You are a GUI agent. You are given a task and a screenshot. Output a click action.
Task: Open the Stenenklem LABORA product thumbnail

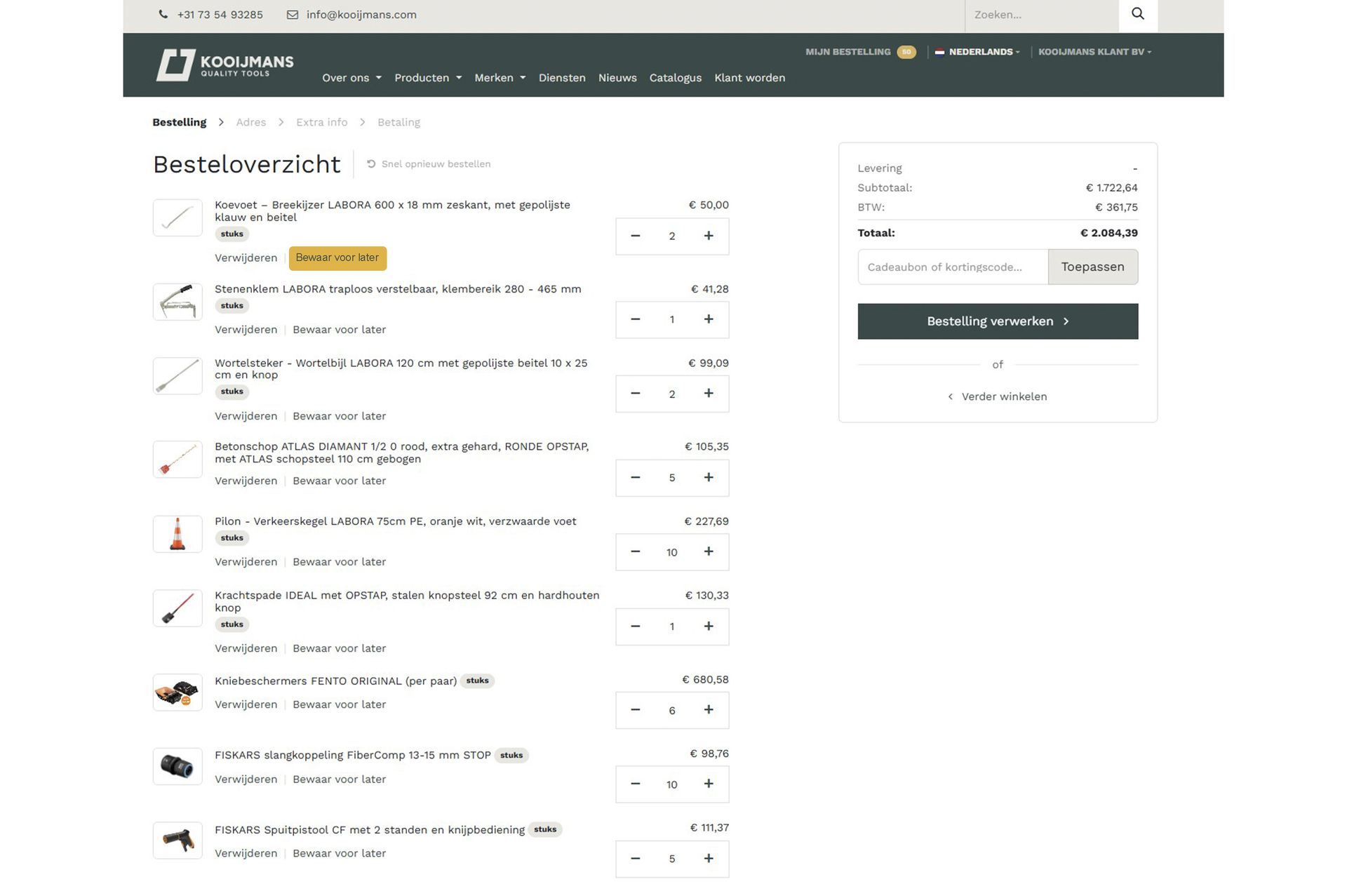[x=177, y=302]
